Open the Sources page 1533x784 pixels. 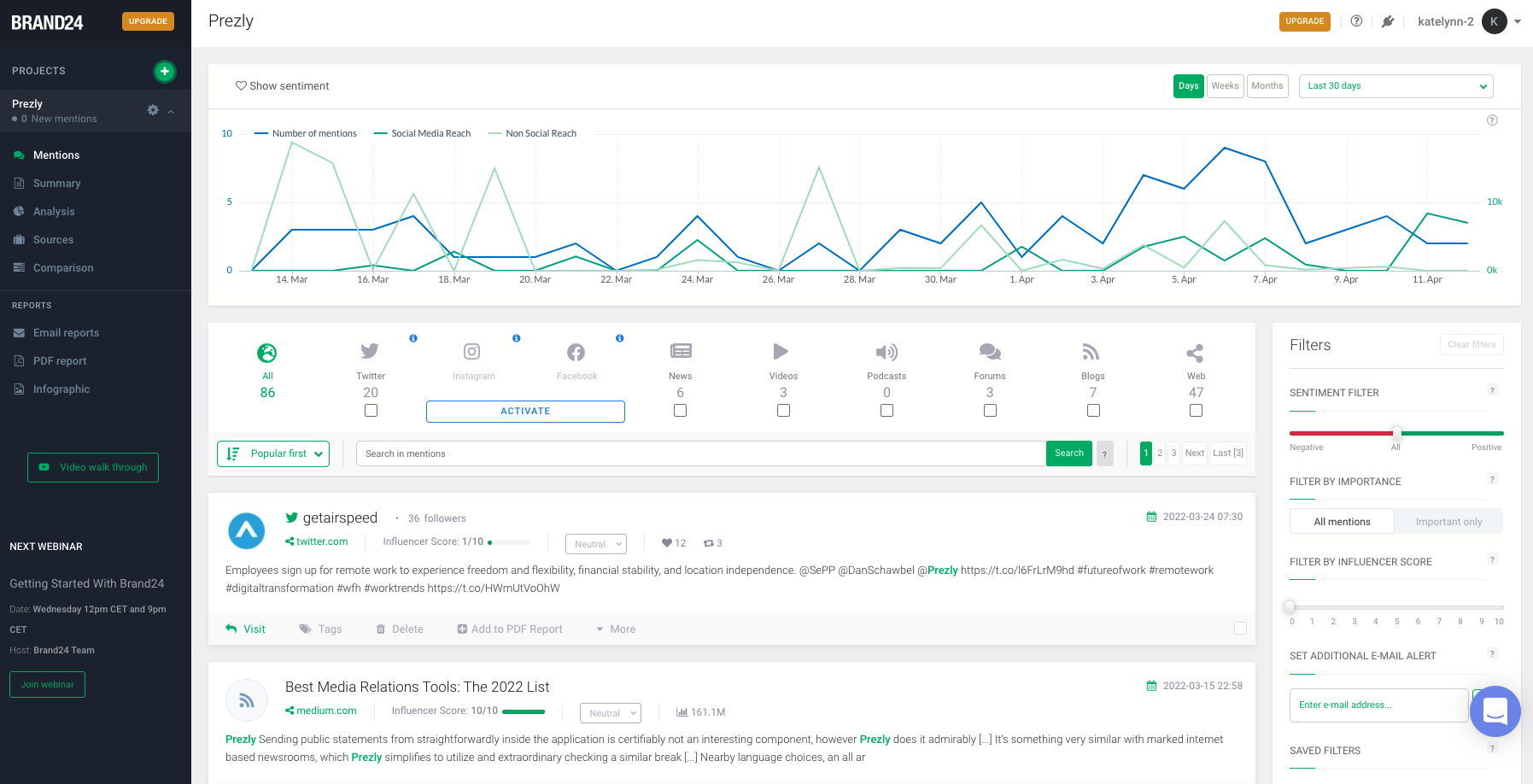pyautogui.click(x=53, y=239)
